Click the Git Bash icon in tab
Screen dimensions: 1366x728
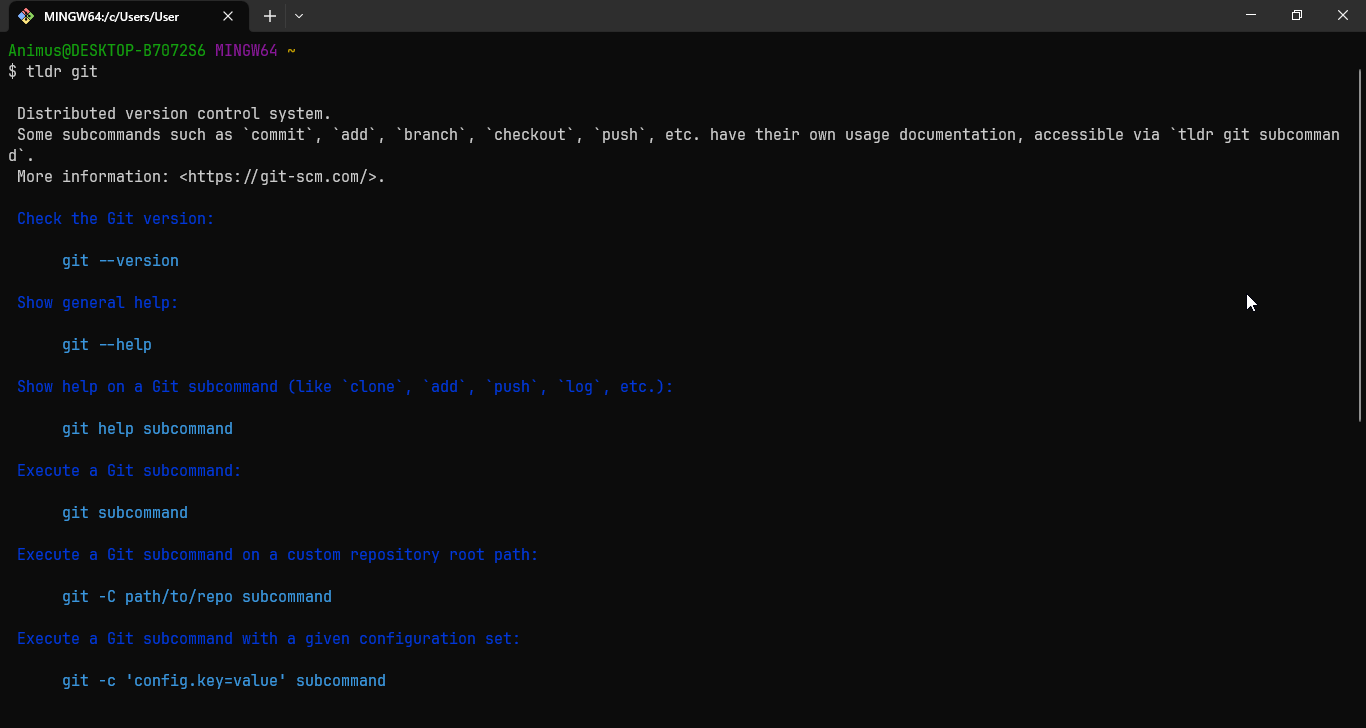click(27, 16)
